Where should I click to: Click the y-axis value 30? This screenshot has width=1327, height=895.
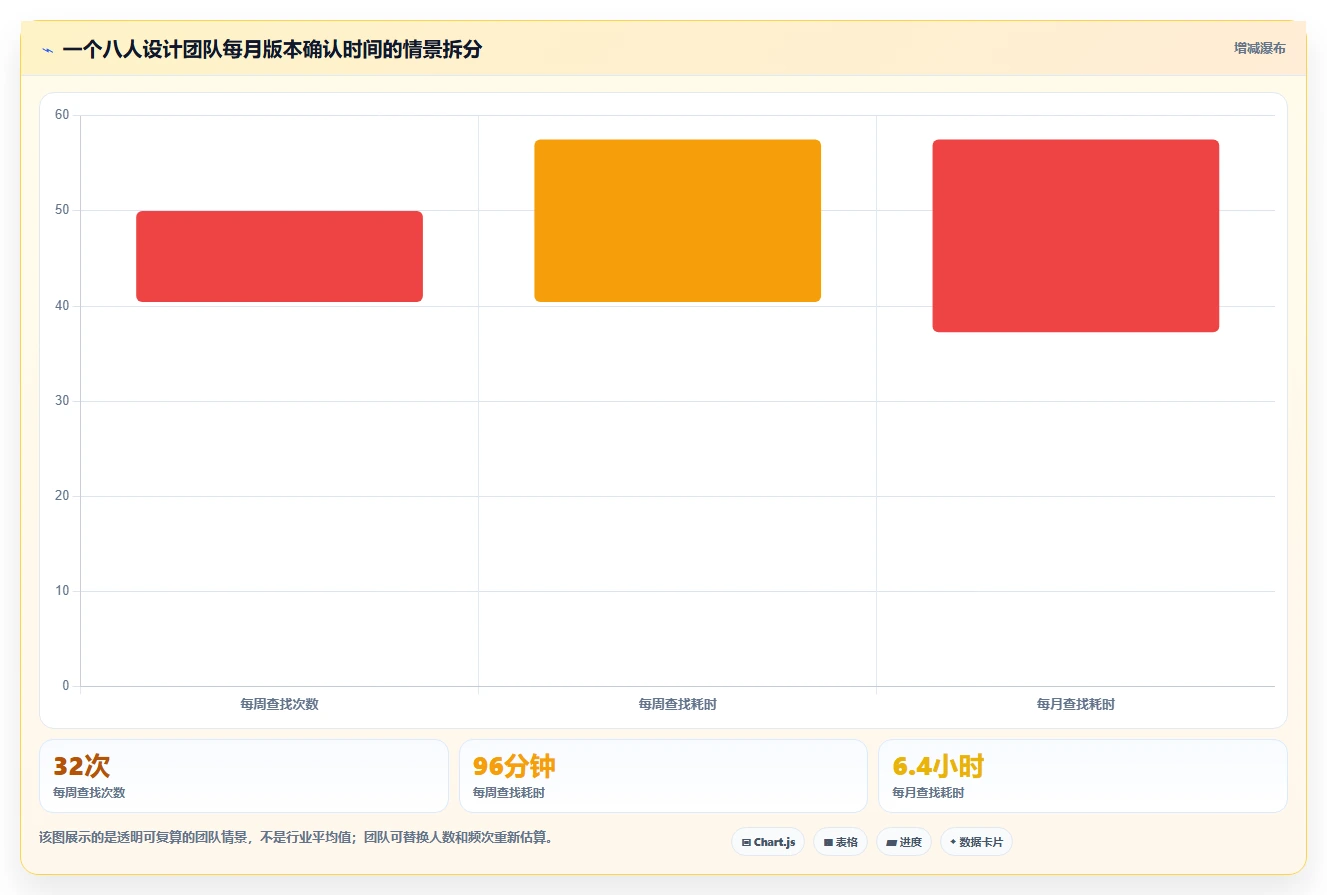62,401
